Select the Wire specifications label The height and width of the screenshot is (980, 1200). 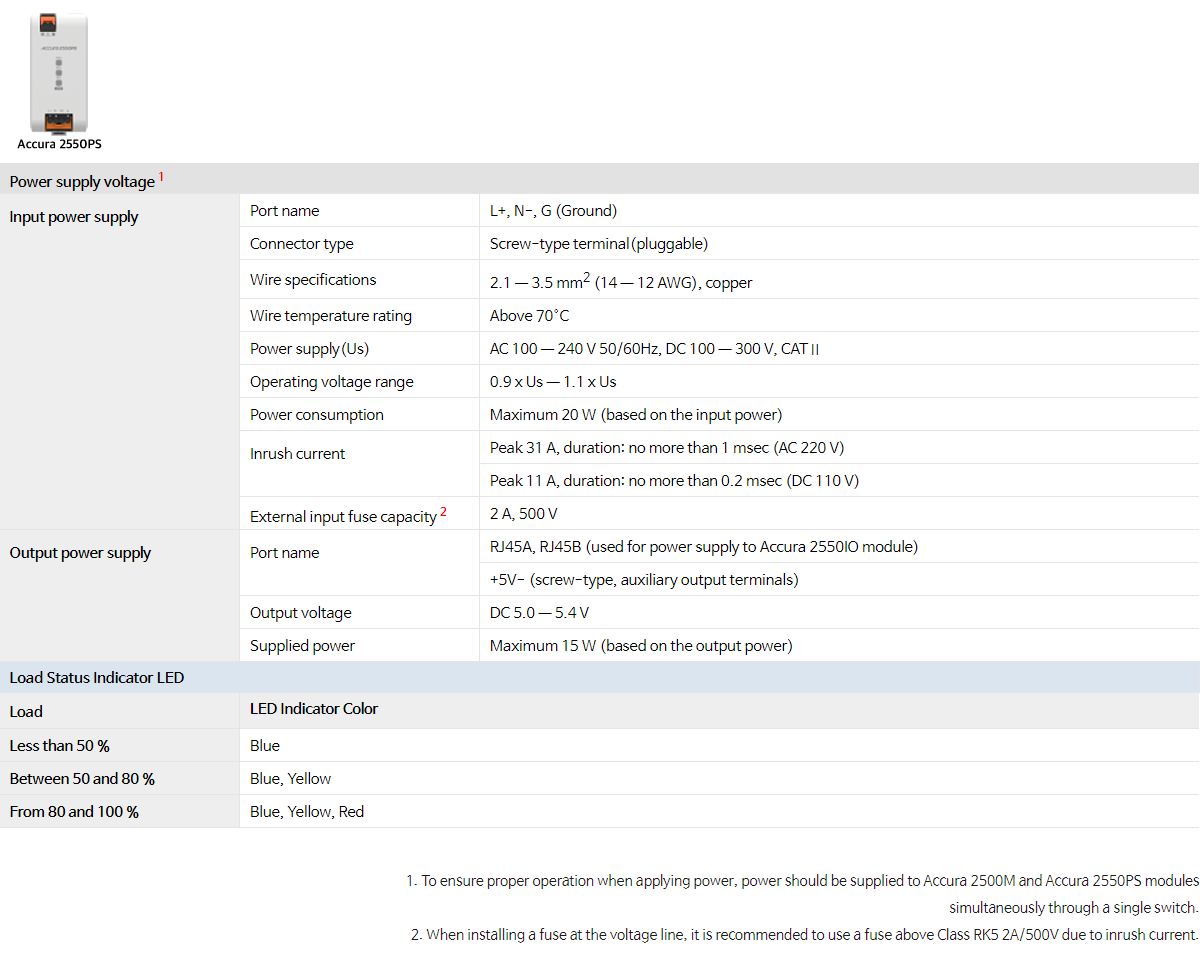click(x=313, y=280)
